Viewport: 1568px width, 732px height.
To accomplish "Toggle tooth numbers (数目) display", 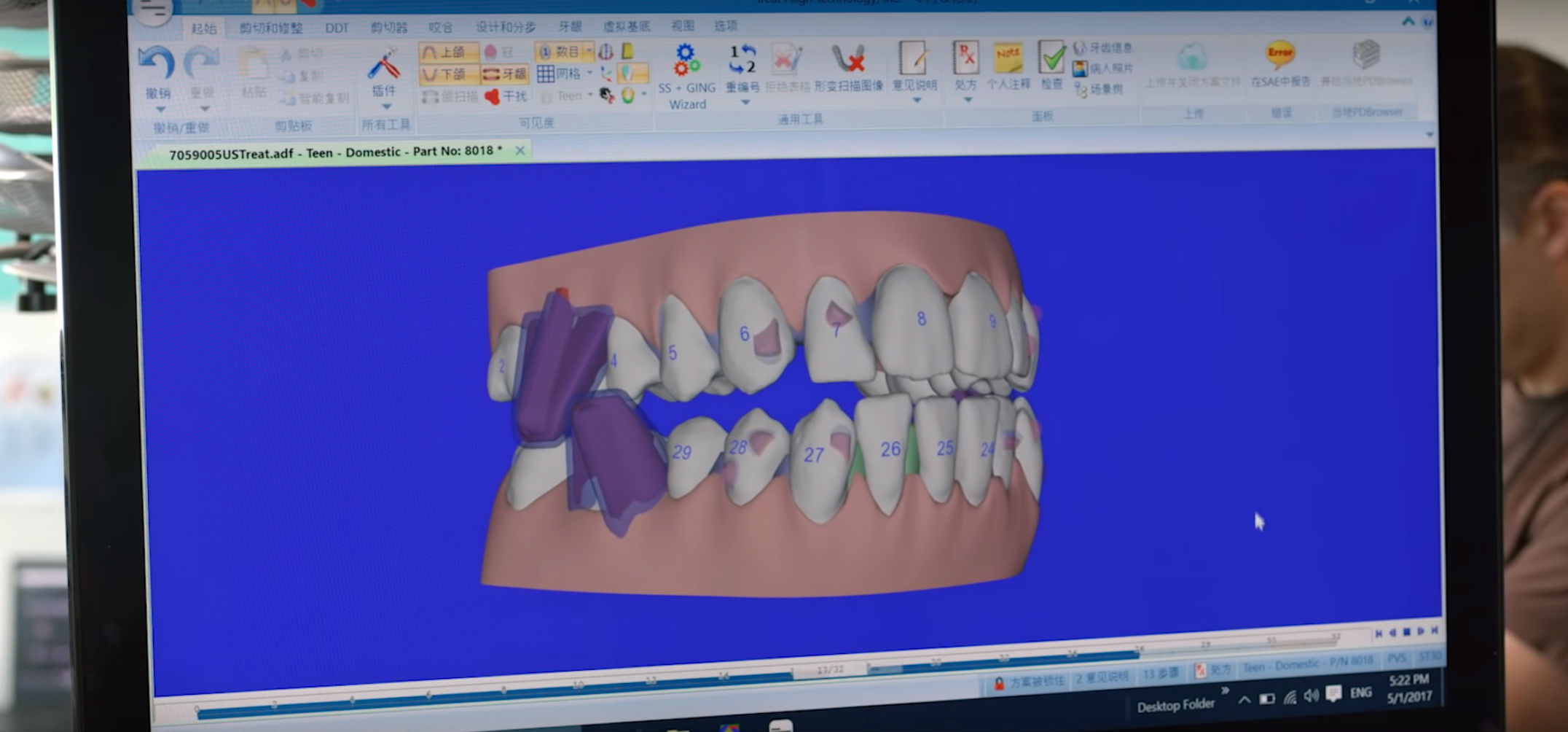I will click(x=559, y=52).
